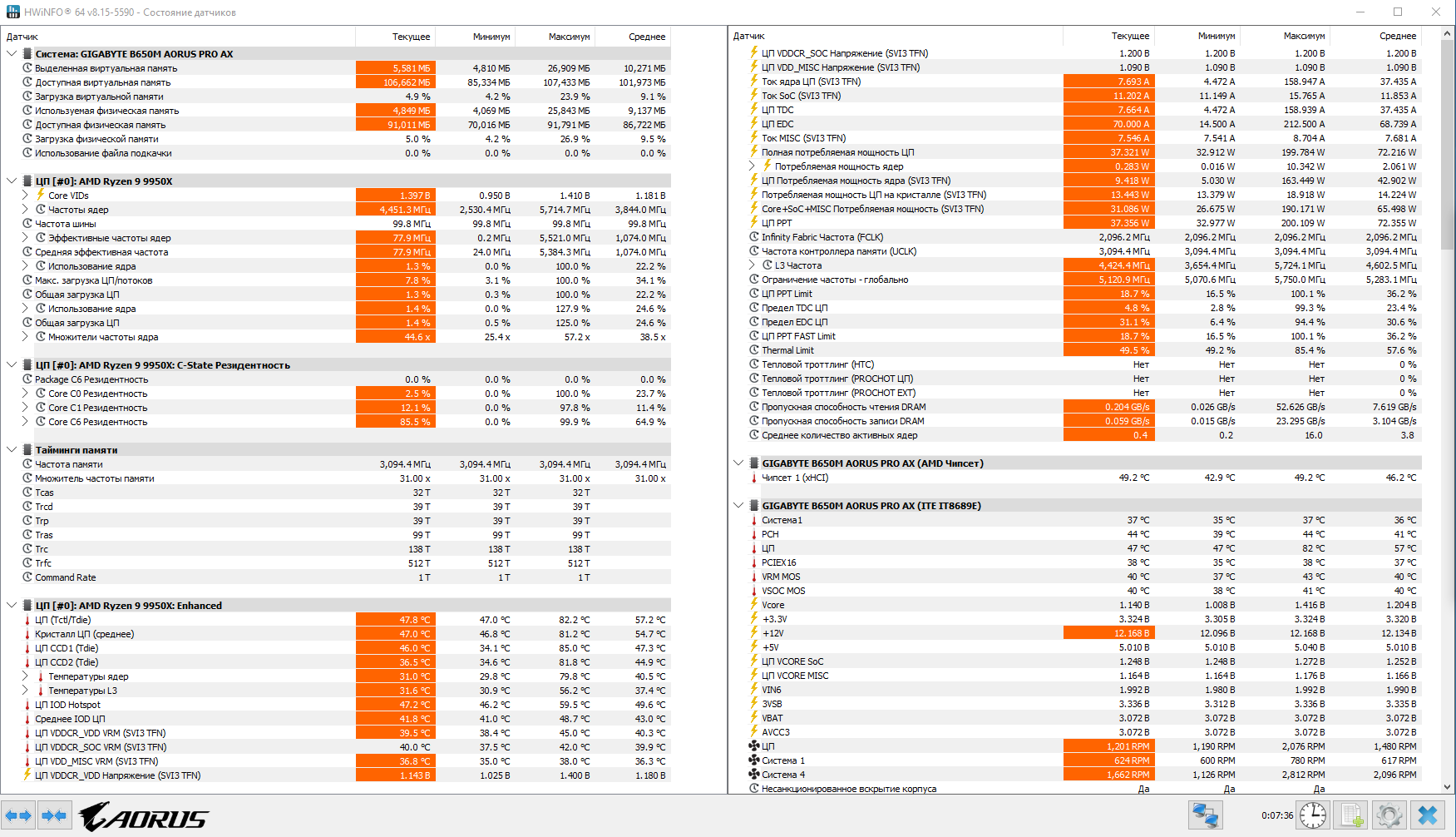Select the lightning icon beside +12V
The image size is (1456, 837).
(754, 633)
